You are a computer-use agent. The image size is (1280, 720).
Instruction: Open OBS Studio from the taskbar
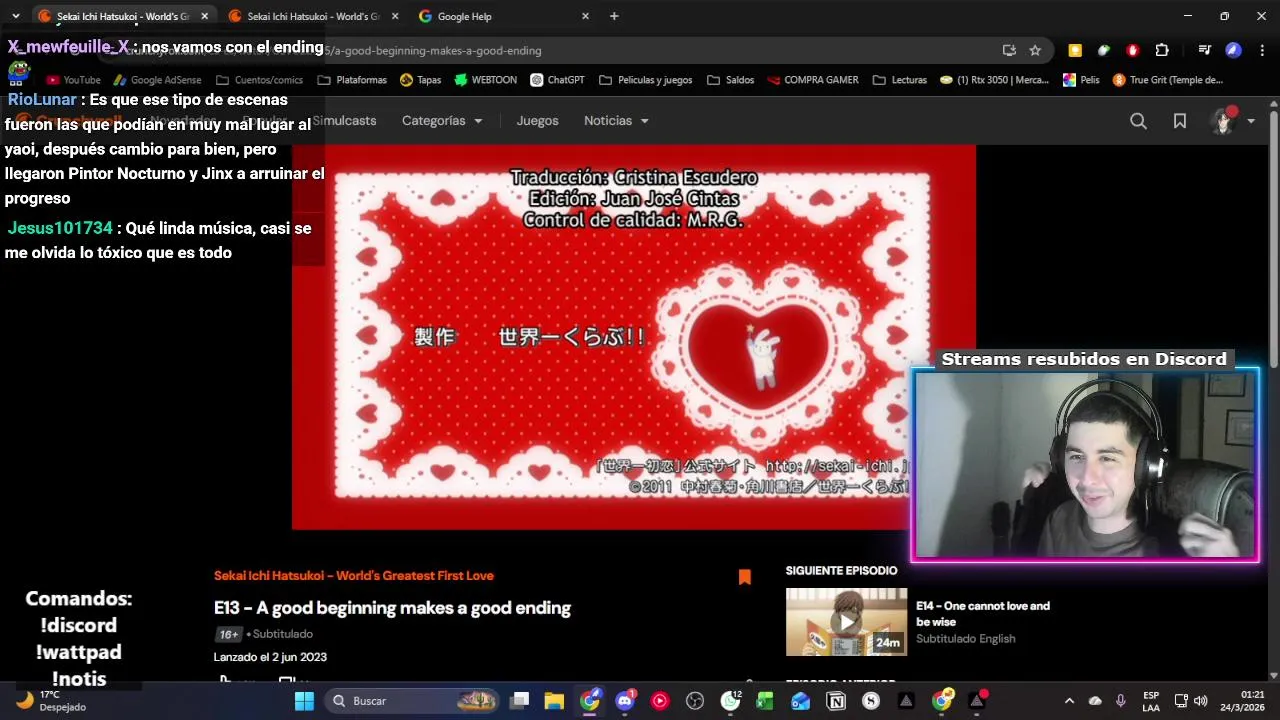point(695,701)
